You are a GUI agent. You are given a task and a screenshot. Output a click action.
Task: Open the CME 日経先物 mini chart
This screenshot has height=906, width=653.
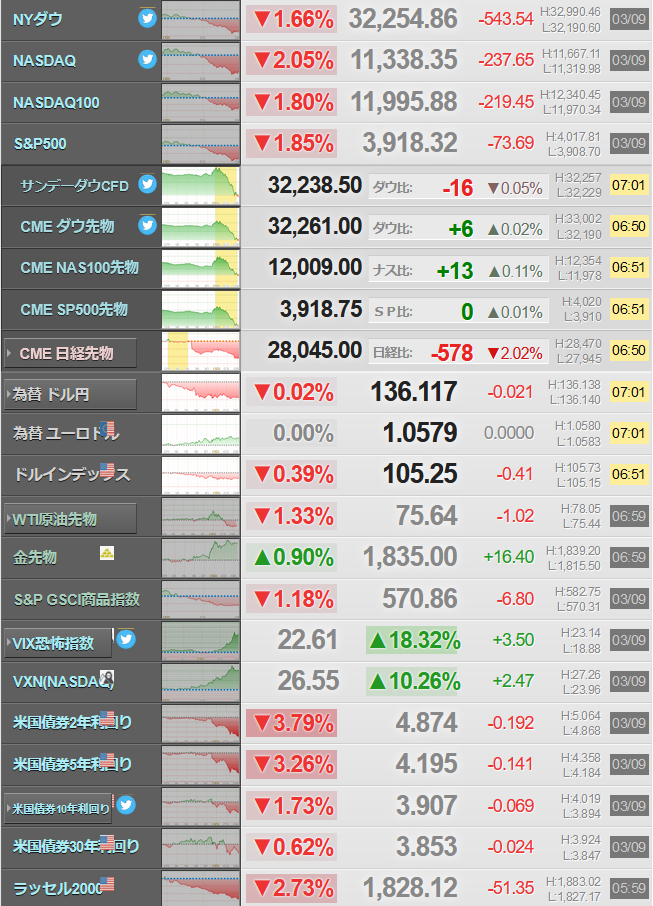[x=201, y=351]
